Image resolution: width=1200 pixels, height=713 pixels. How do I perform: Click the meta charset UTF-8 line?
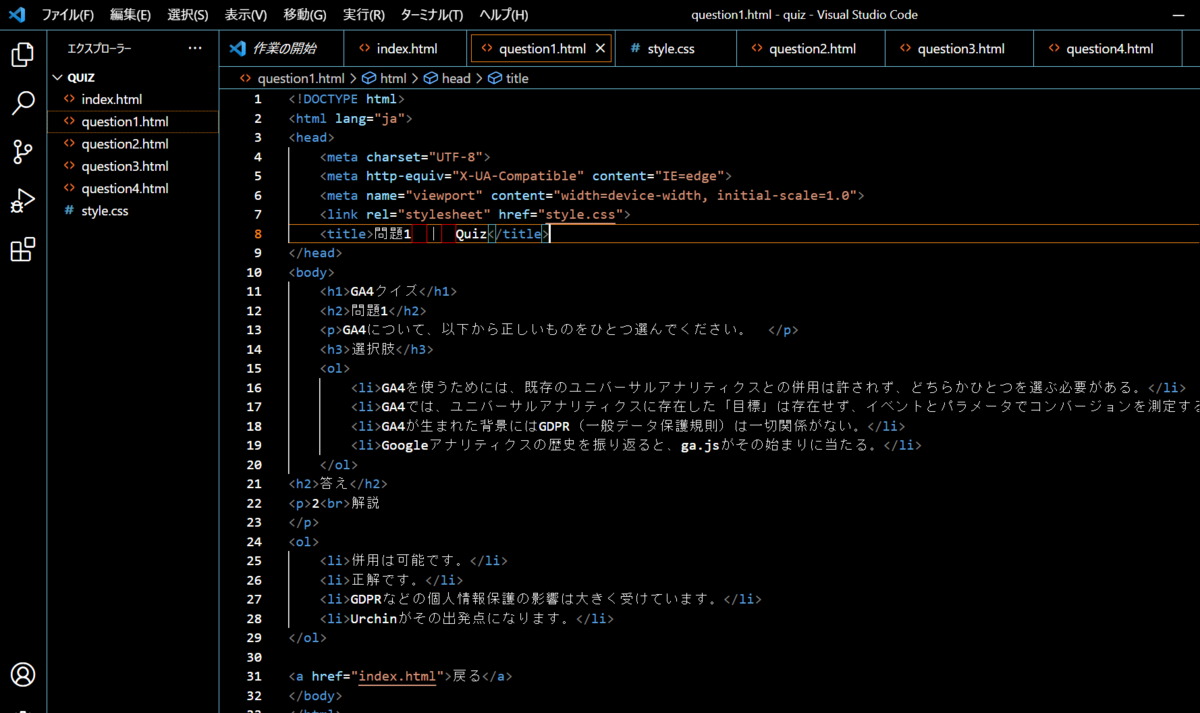coord(405,157)
